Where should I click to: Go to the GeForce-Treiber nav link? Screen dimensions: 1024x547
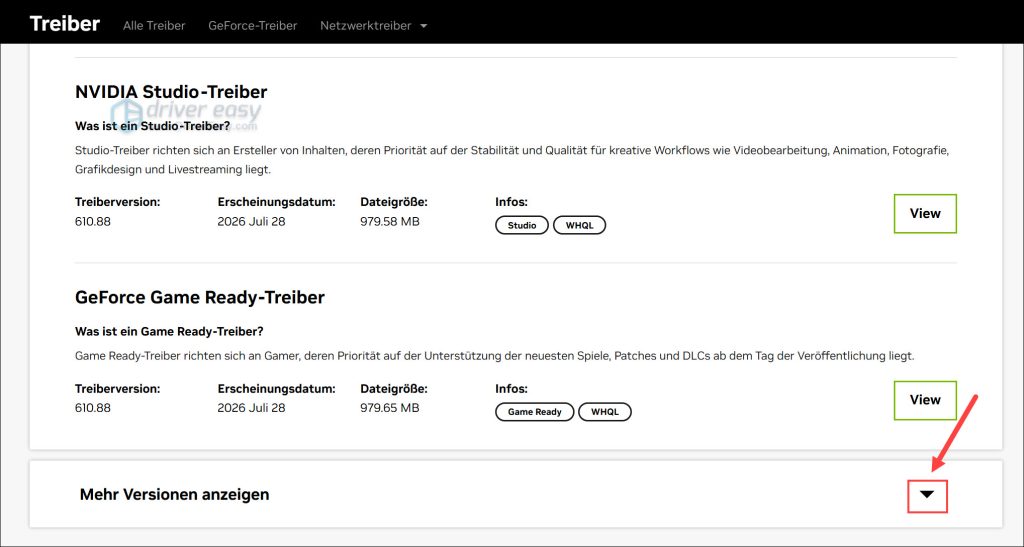(253, 25)
